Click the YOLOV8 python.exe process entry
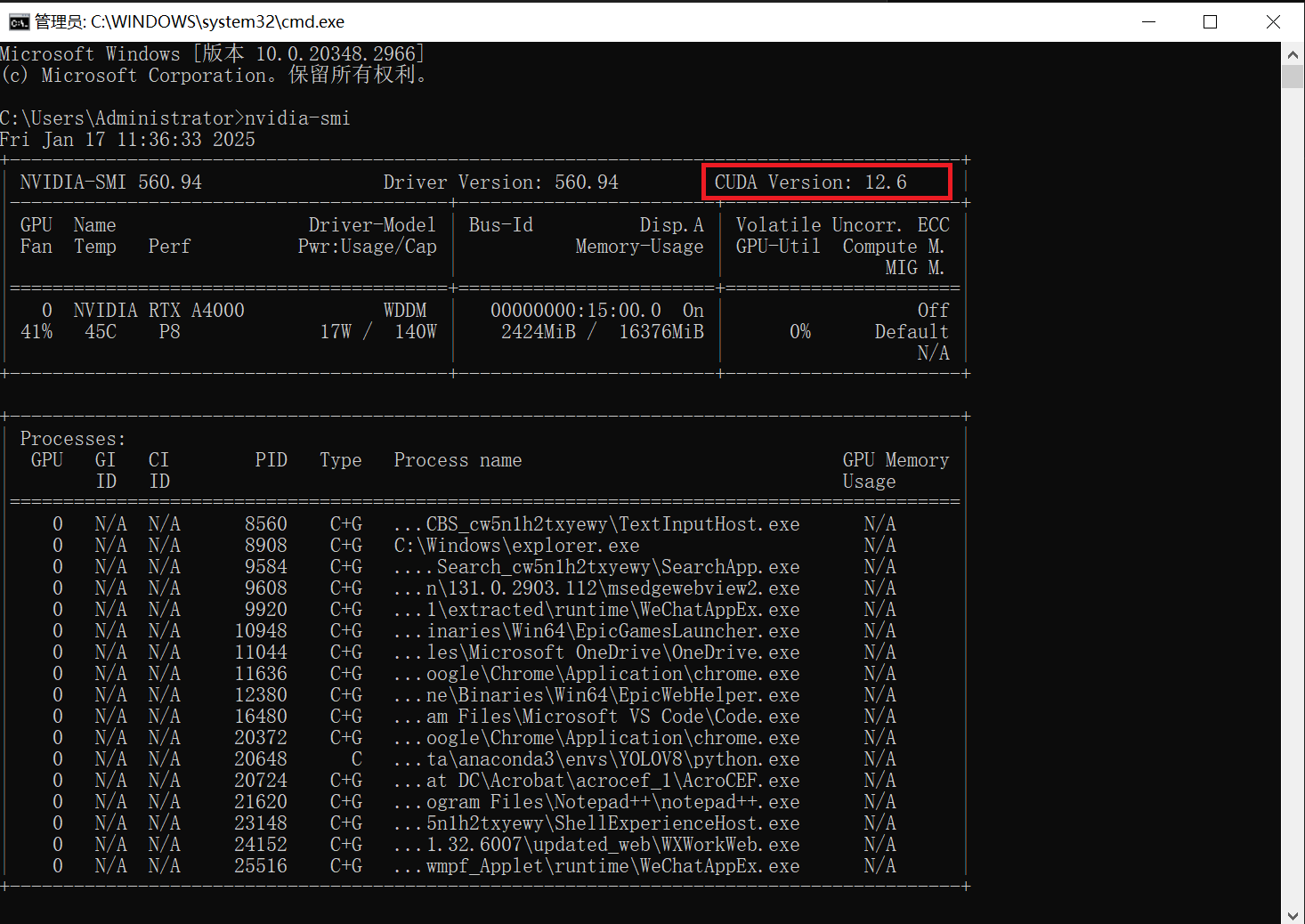Viewport: 1305px width, 924px height. pyautogui.click(x=612, y=759)
